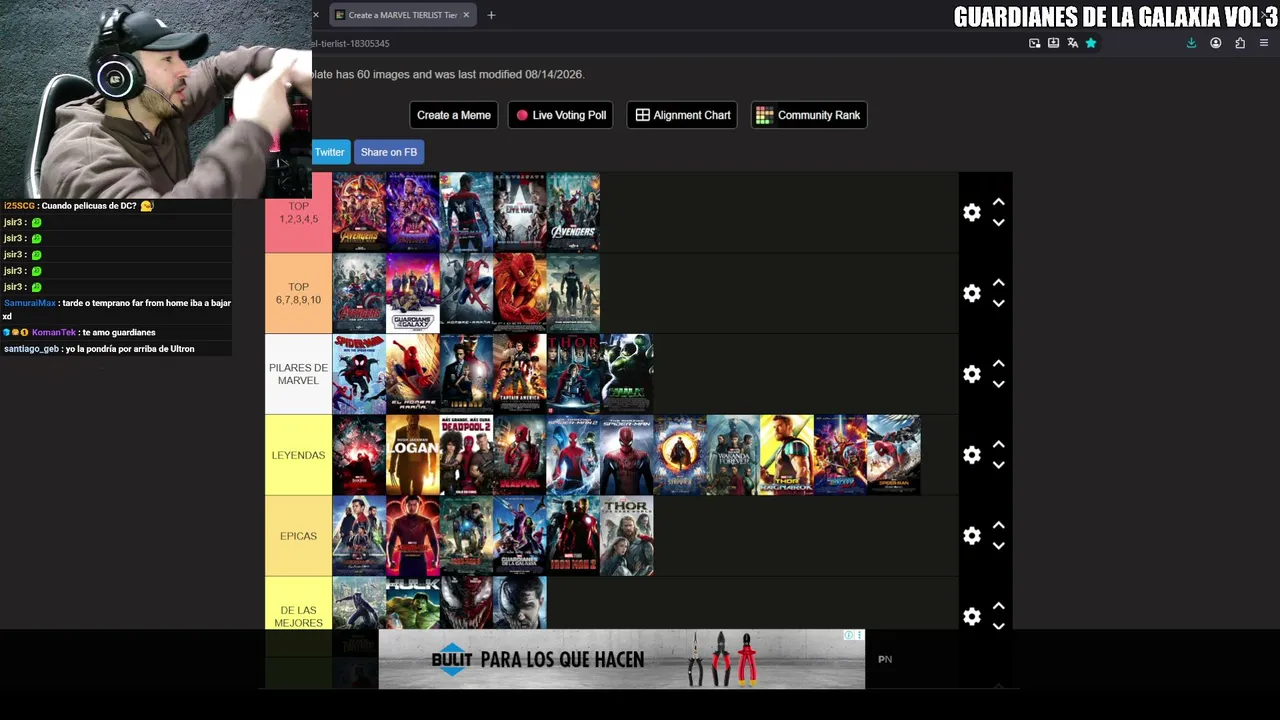
Task: Open settings gear for DE LAS MEJORES row
Action: tap(972, 617)
